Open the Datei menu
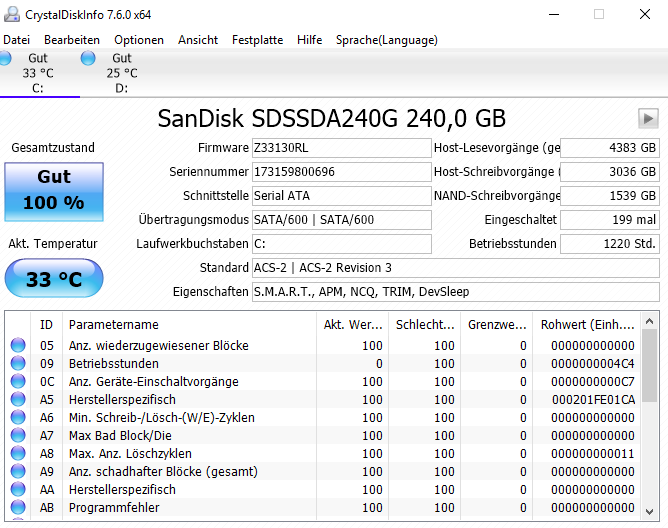 point(17,40)
